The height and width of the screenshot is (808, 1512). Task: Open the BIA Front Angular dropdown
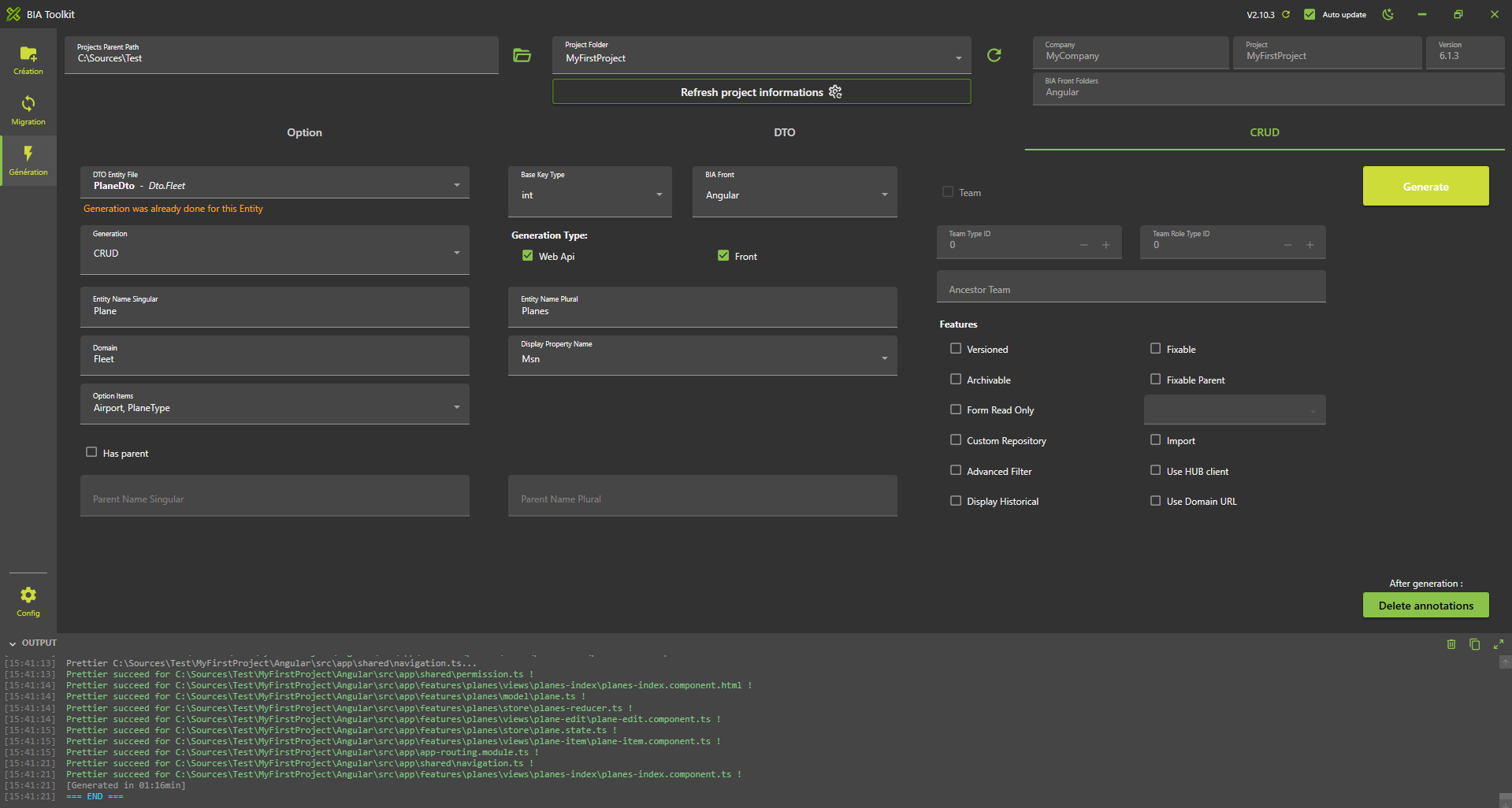tap(795, 191)
